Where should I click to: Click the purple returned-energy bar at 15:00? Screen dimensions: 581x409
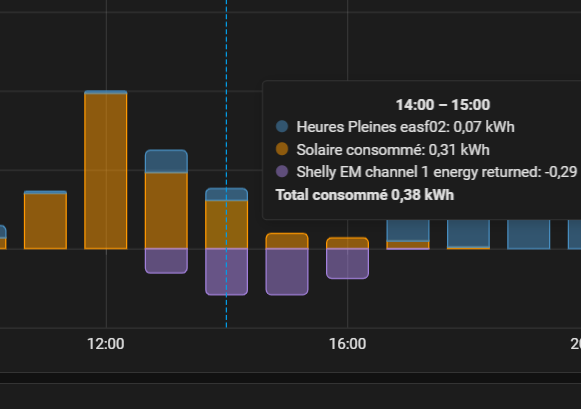click(287, 272)
